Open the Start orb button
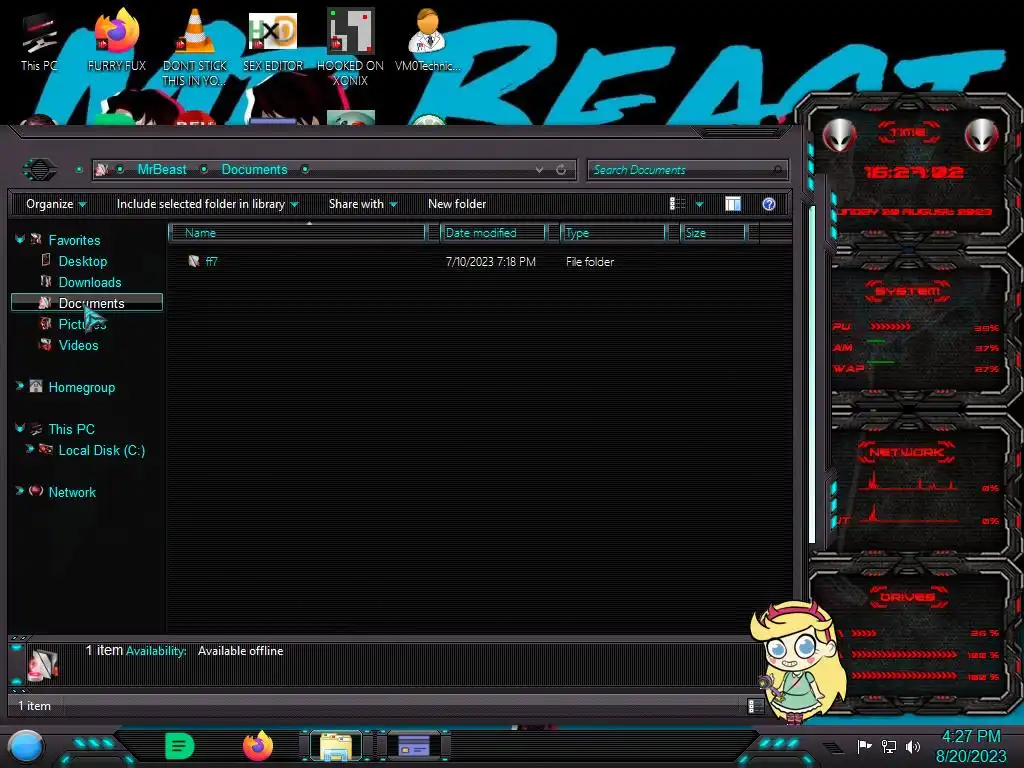 pos(26,747)
